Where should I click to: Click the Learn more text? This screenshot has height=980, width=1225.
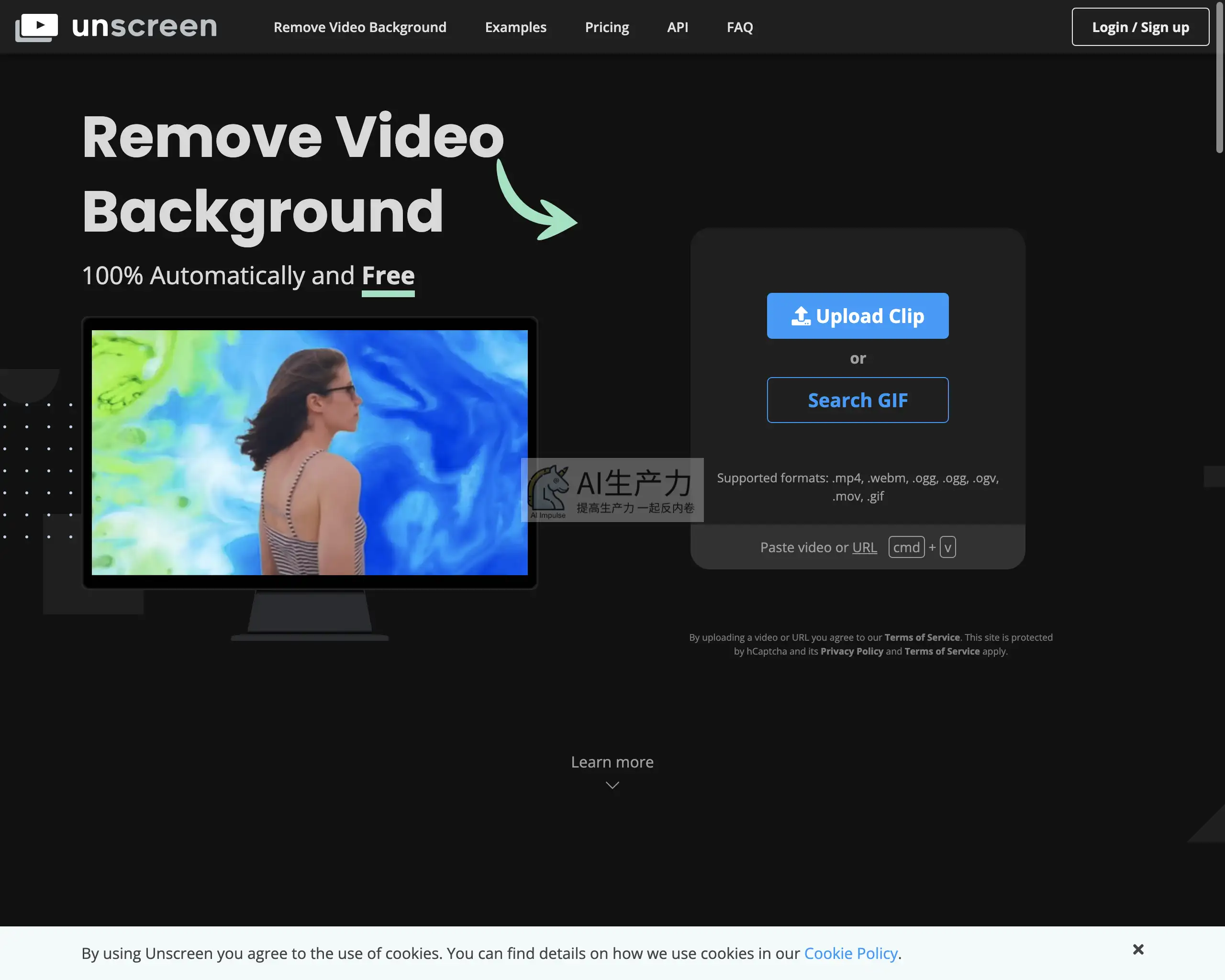[612, 762]
